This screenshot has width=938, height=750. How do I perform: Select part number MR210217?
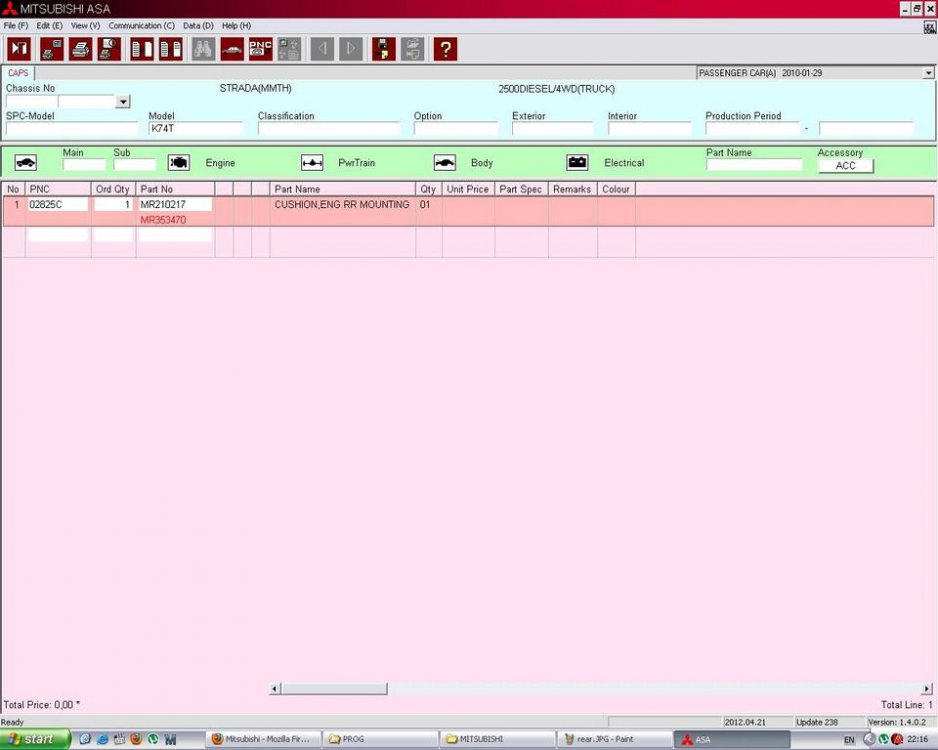click(x=175, y=205)
